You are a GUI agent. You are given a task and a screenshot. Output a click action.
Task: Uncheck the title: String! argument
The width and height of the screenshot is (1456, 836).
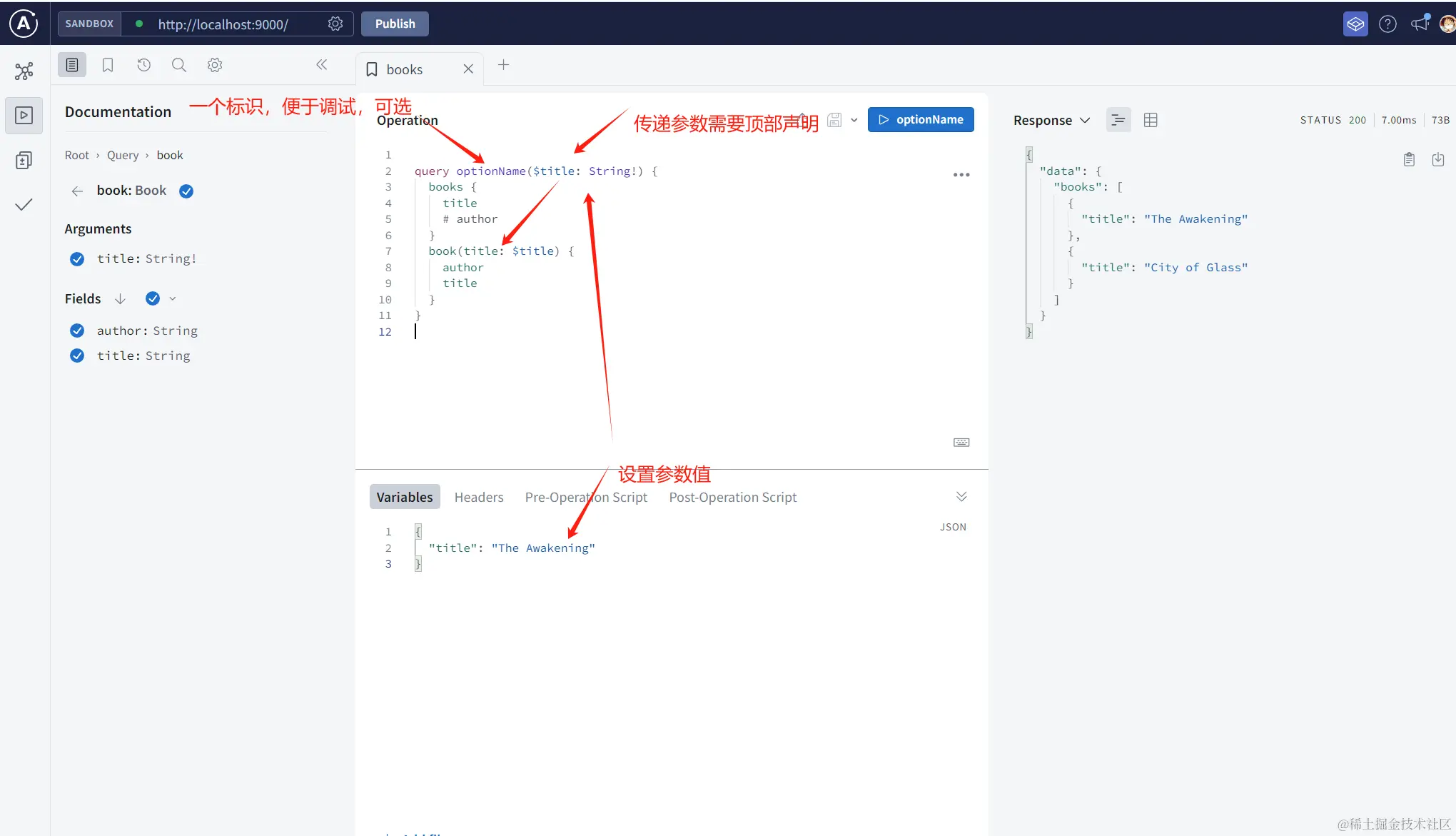[x=77, y=258]
